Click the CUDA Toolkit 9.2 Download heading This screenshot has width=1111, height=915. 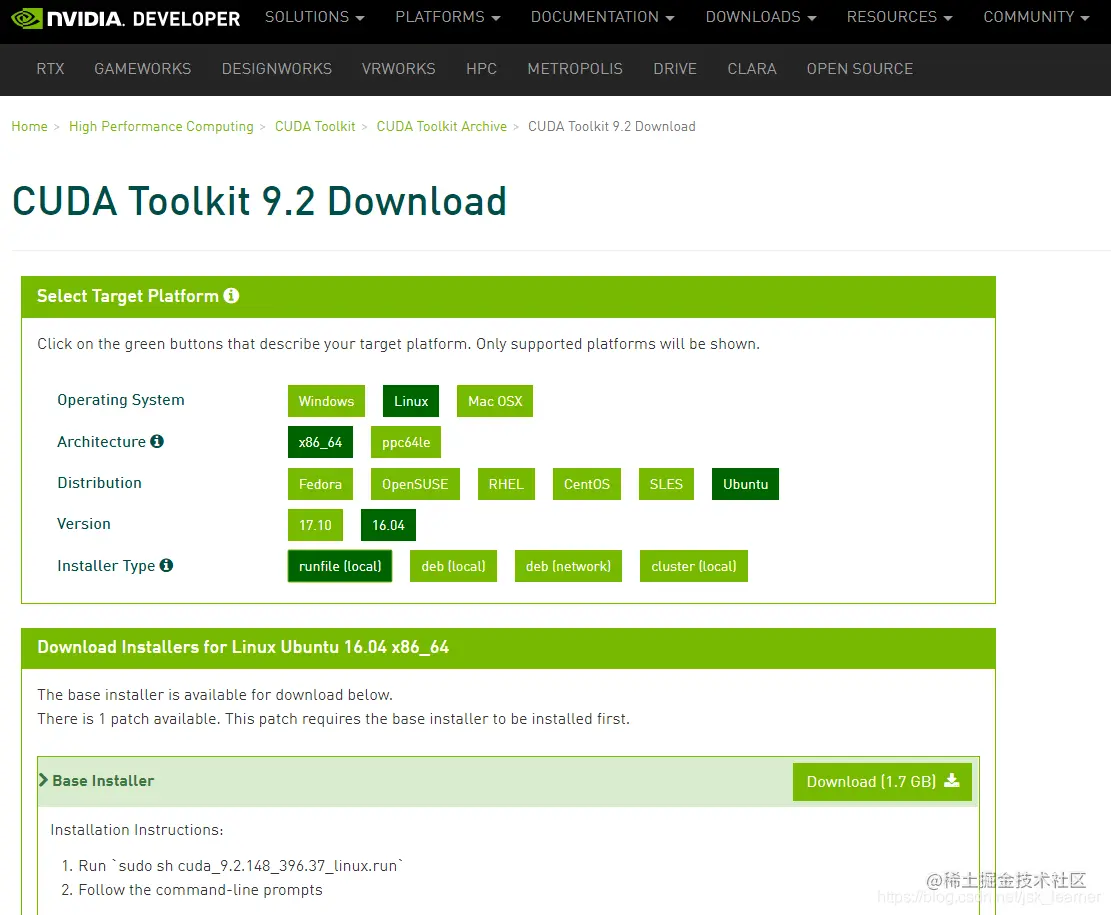[x=260, y=201]
